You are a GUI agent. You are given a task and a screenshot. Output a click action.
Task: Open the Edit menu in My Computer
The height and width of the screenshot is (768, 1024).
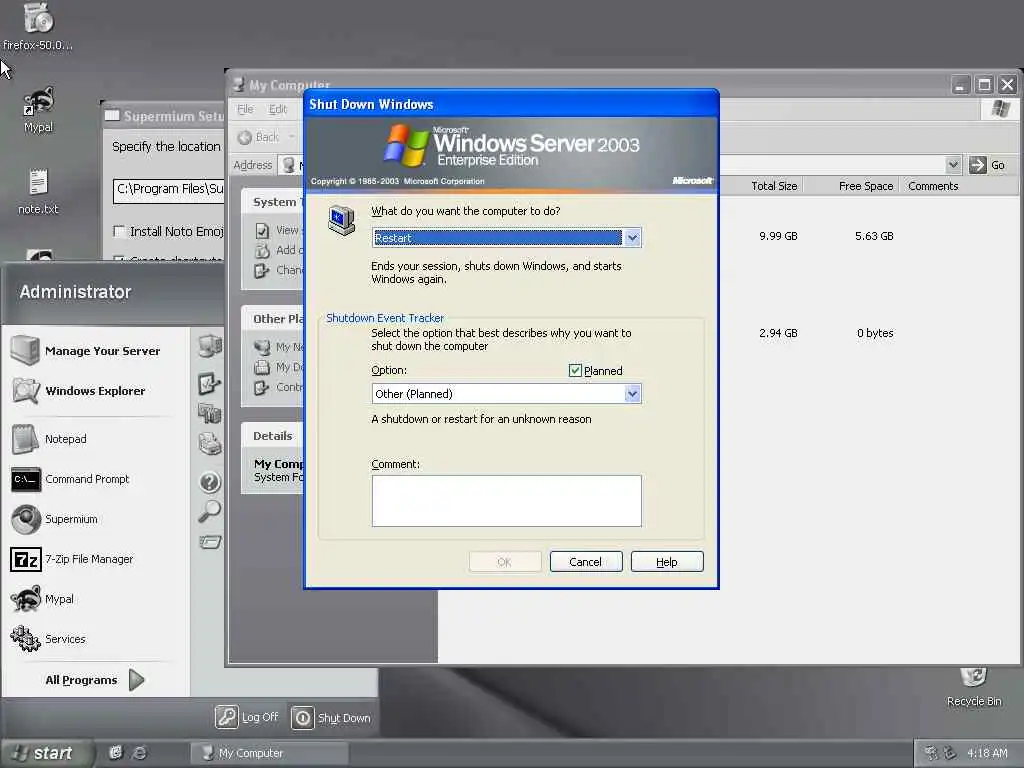click(x=278, y=109)
